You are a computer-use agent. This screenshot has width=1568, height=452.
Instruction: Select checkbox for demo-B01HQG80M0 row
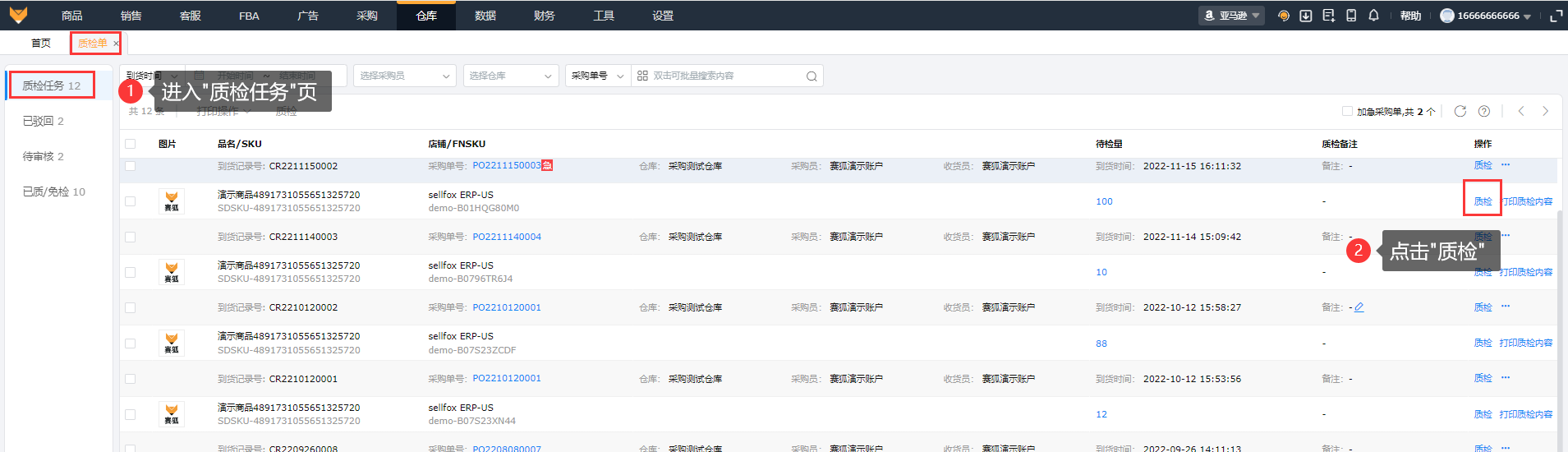(x=130, y=201)
